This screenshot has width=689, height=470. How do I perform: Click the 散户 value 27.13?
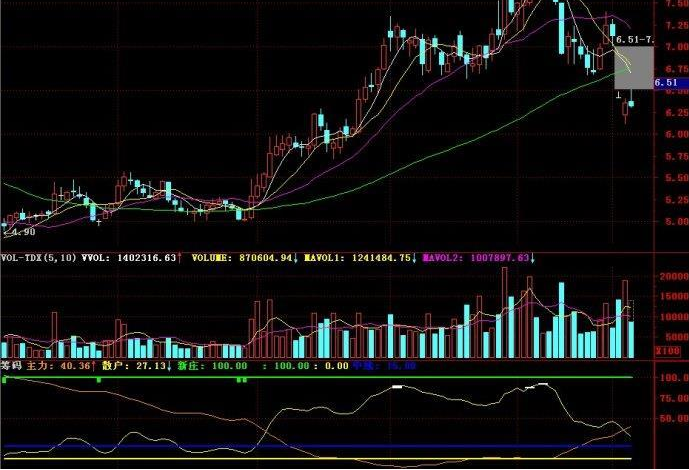coord(151,365)
